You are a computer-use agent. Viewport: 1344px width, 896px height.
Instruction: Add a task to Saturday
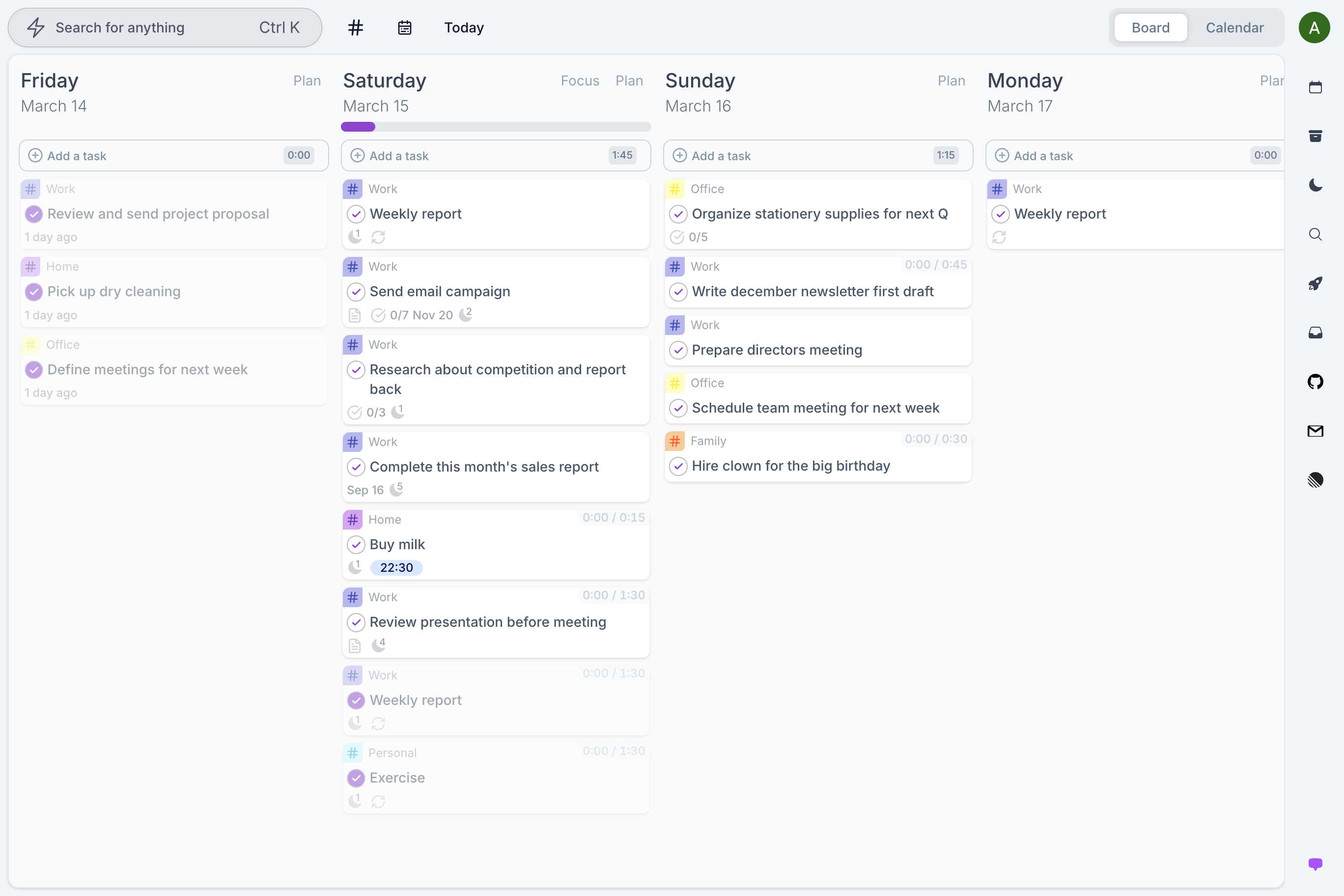click(x=496, y=155)
